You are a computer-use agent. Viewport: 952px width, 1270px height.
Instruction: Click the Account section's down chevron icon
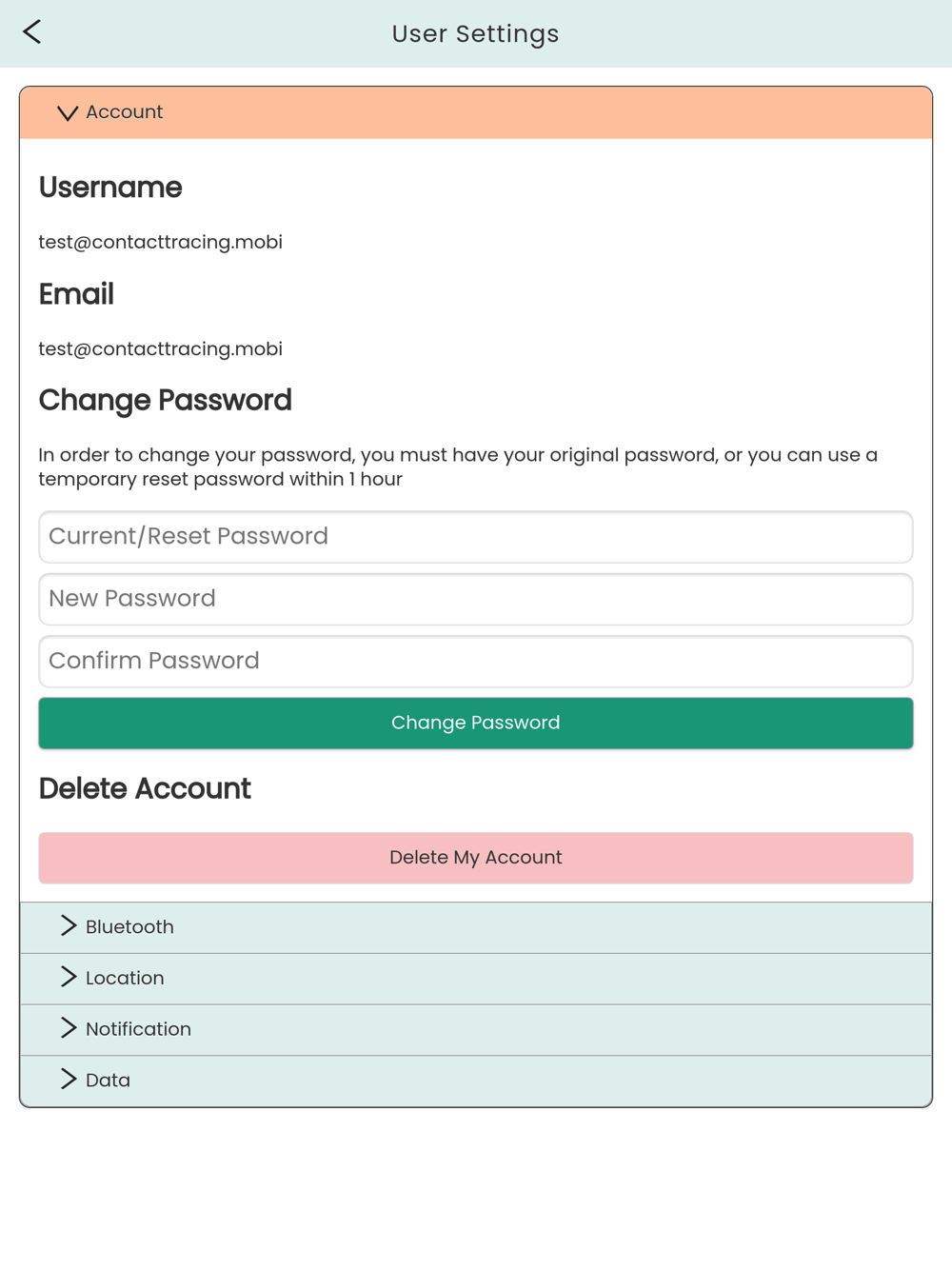tap(67, 113)
